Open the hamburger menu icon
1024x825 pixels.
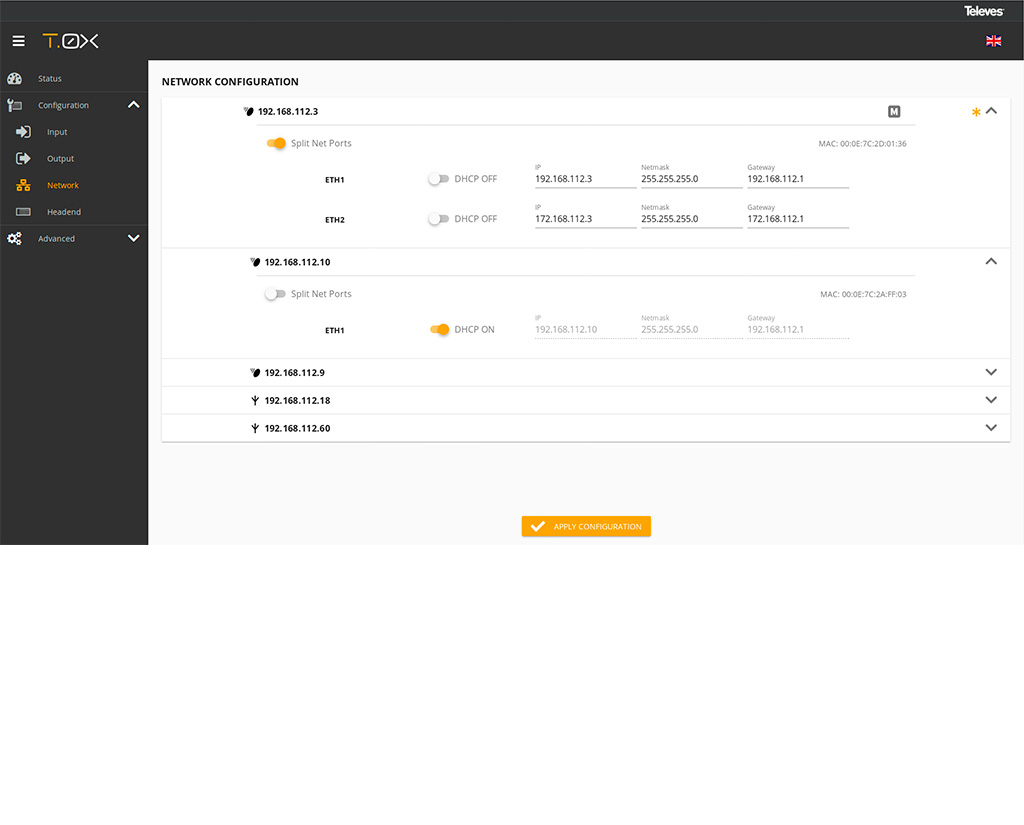pyautogui.click(x=18, y=41)
